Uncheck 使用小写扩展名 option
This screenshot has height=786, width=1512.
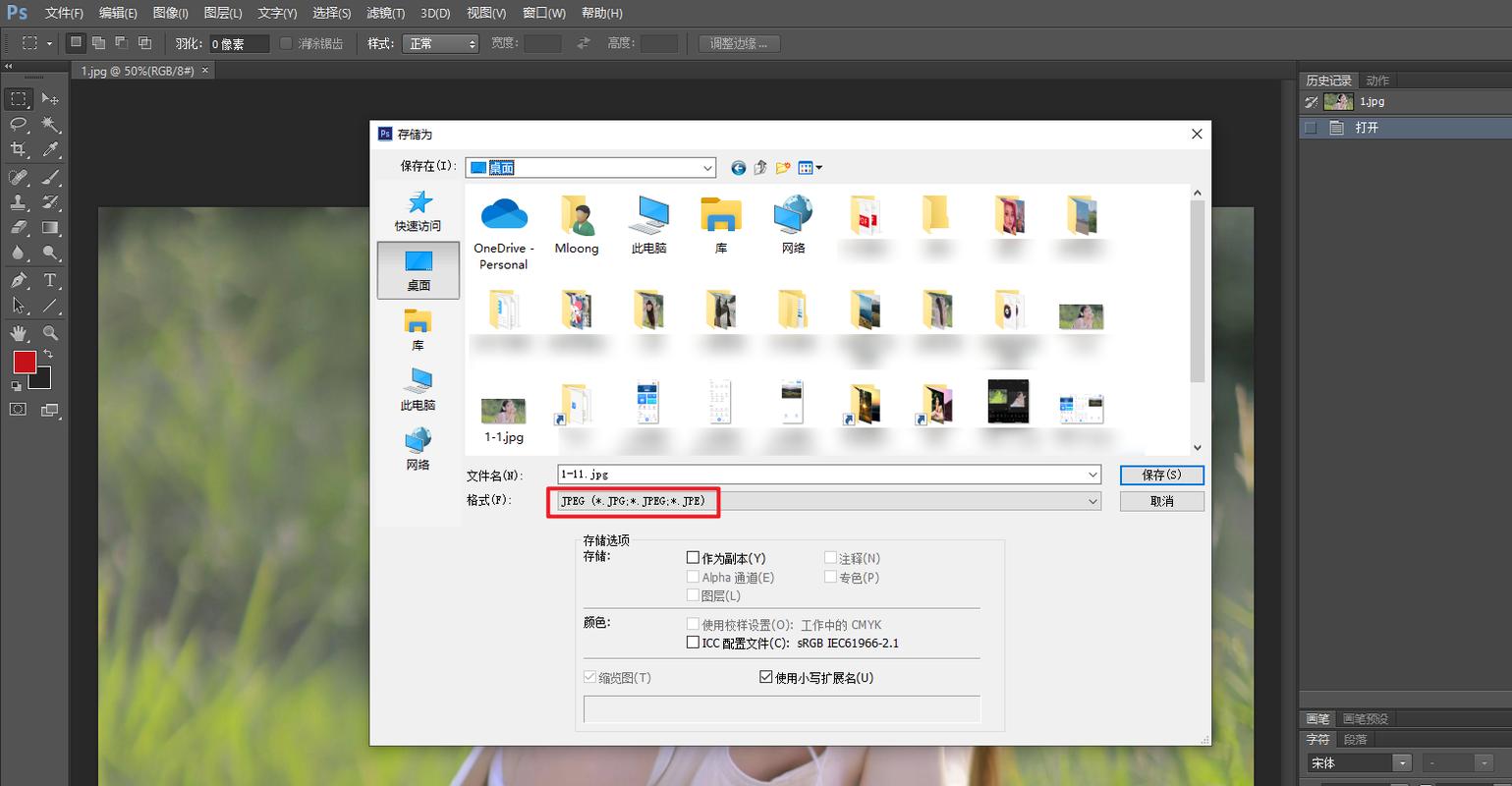(764, 677)
